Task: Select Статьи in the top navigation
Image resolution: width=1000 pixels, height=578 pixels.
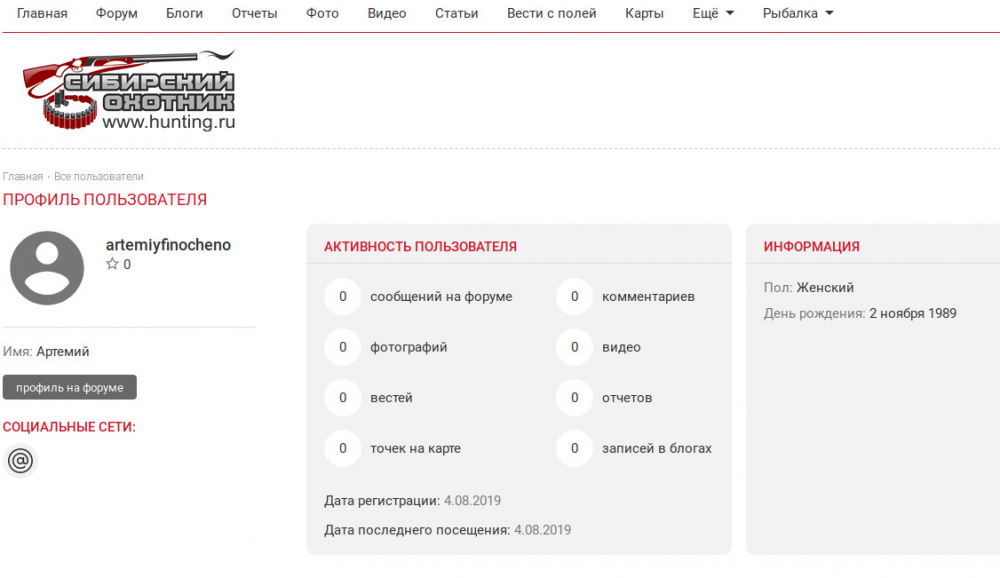Action: pos(456,14)
